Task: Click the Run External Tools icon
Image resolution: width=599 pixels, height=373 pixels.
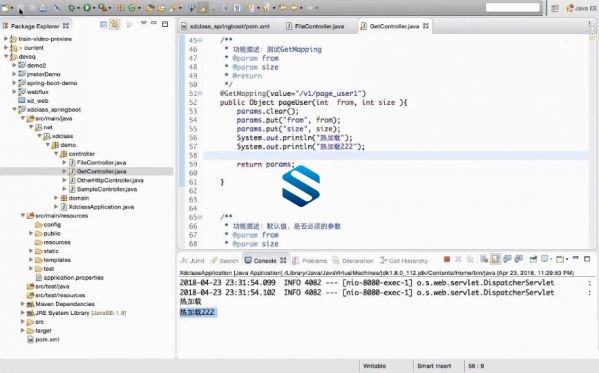Action: [x=102, y=8]
